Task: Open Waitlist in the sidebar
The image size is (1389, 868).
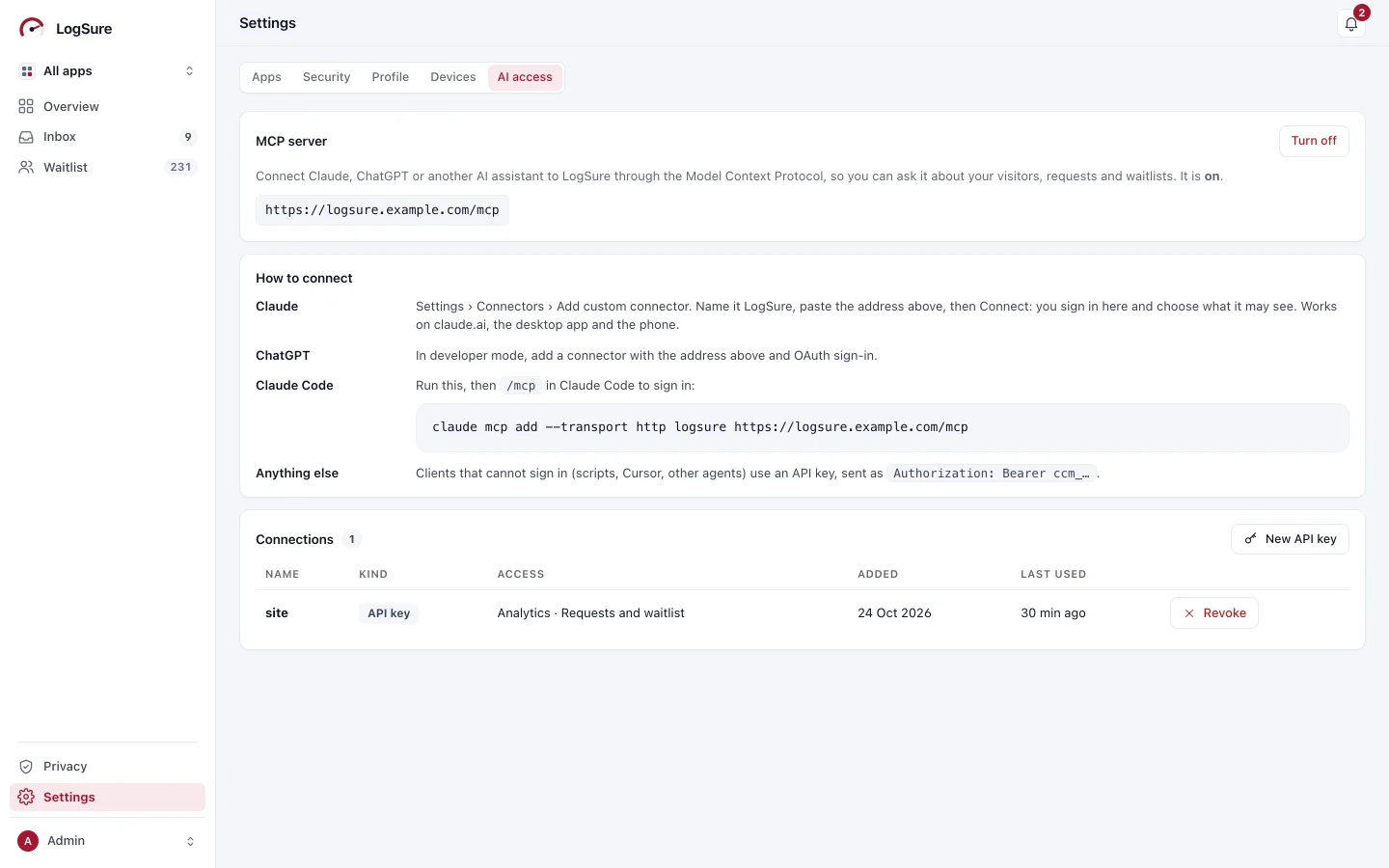Action: pyautogui.click(x=107, y=168)
